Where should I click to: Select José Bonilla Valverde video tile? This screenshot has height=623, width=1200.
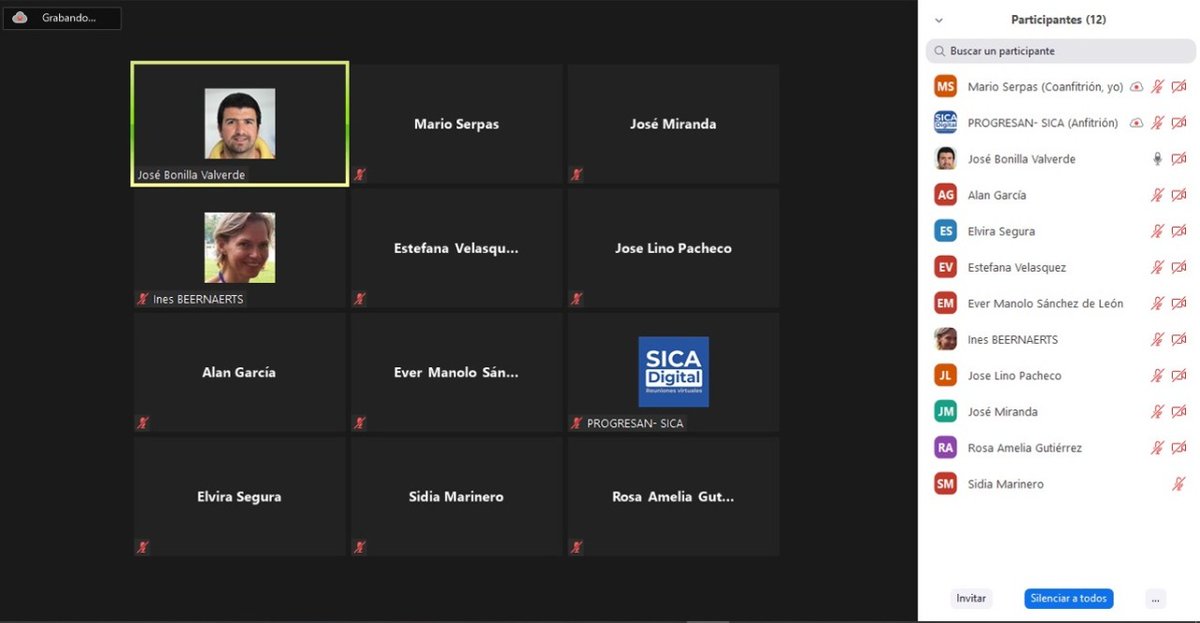click(240, 124)
